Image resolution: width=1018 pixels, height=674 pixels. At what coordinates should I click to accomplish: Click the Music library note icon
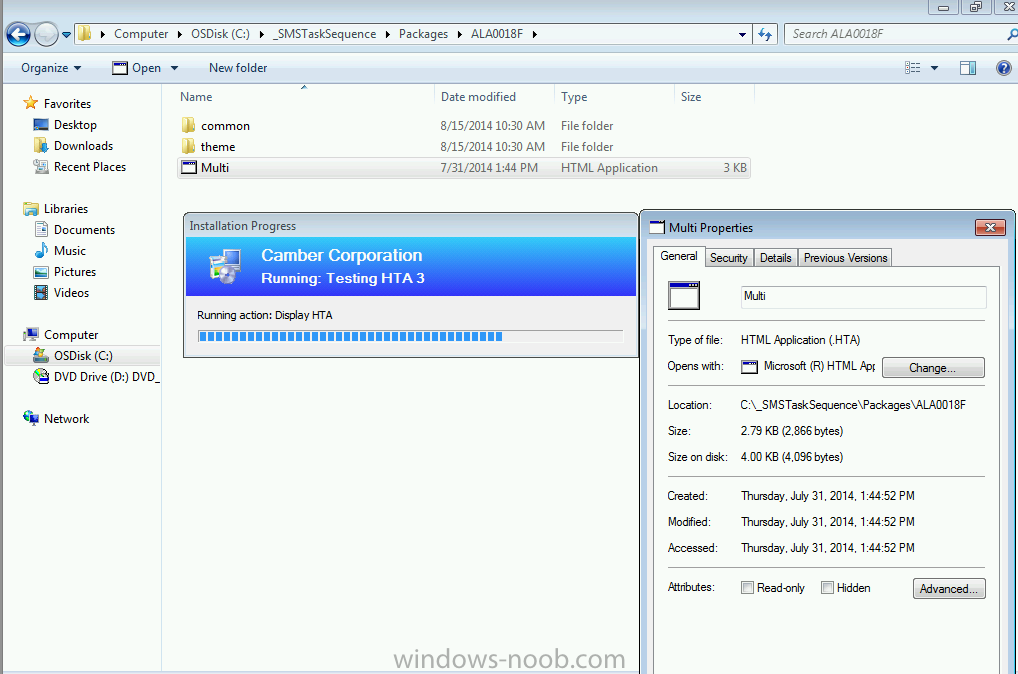pyautogui.click(x=41, y=250)
